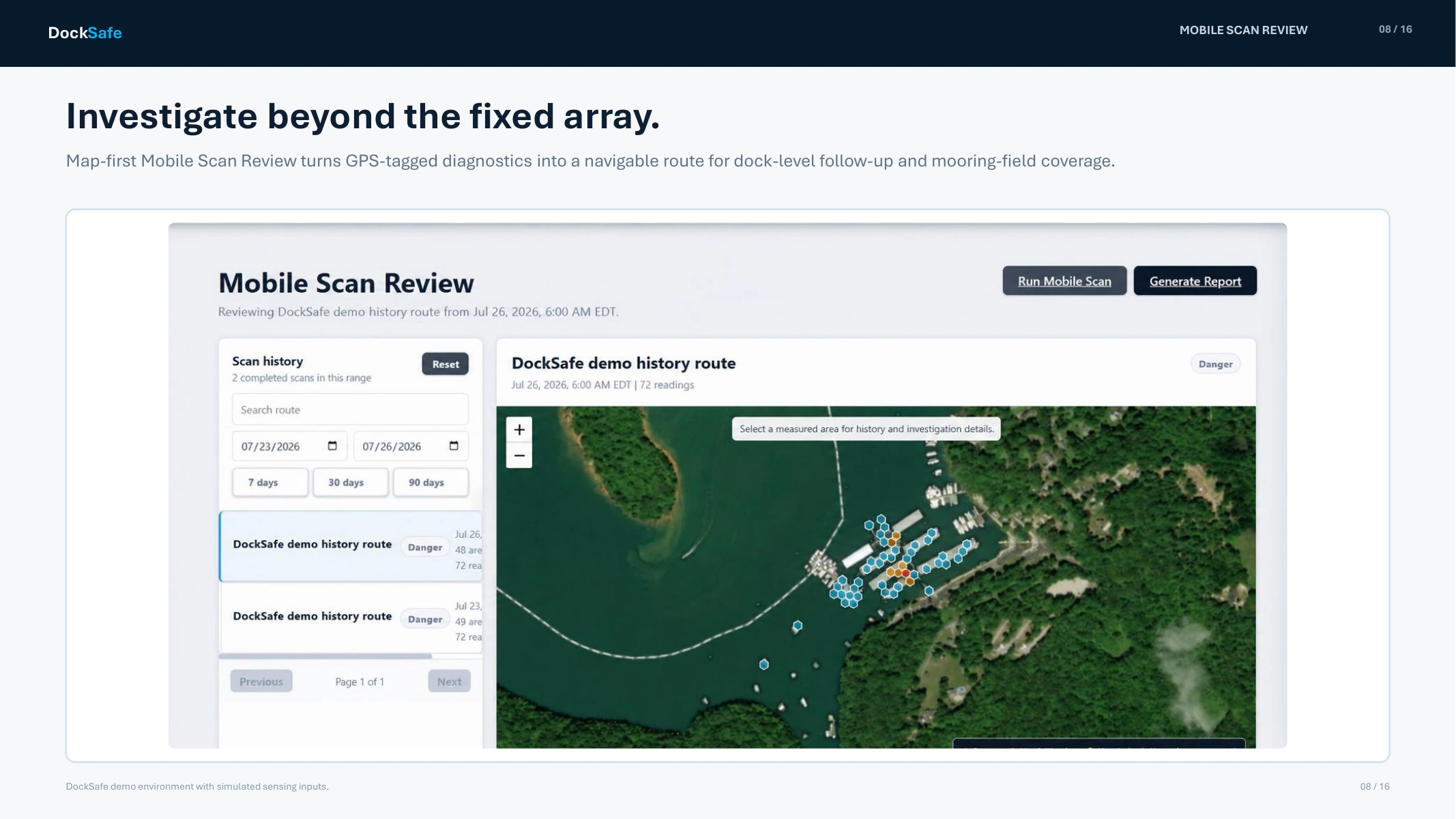The image size is (1456, 819).
Task: Open the end date field 07/26/2026
Action: 411,446
